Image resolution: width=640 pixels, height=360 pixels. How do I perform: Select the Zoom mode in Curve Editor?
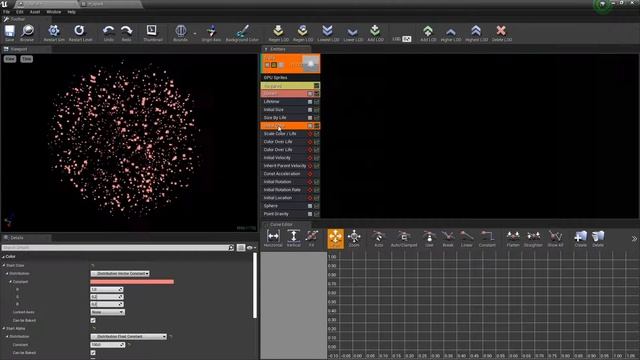(x=354, y=238)
